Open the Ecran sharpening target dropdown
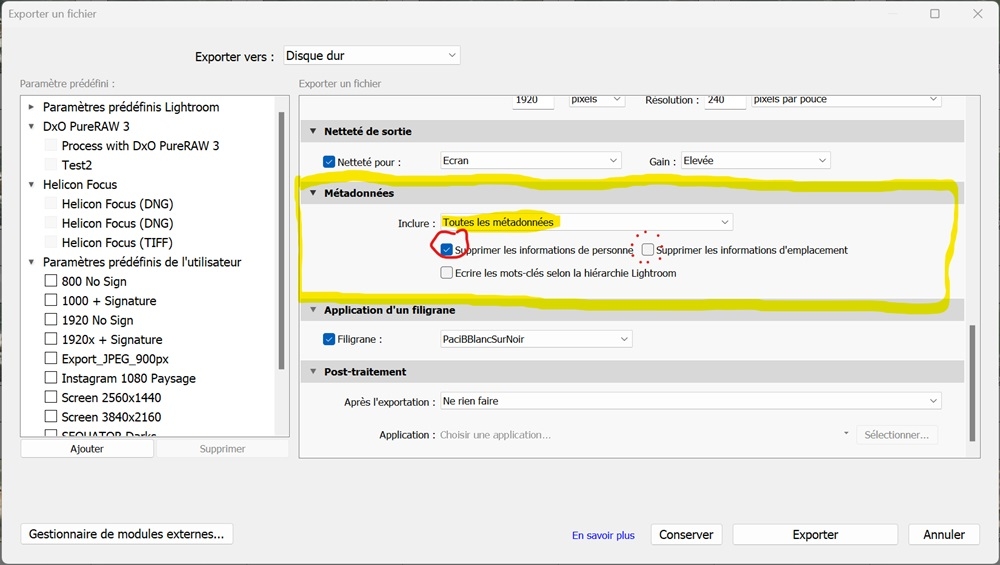This screenshot has width=1000, height=565. tap(531, 161)
